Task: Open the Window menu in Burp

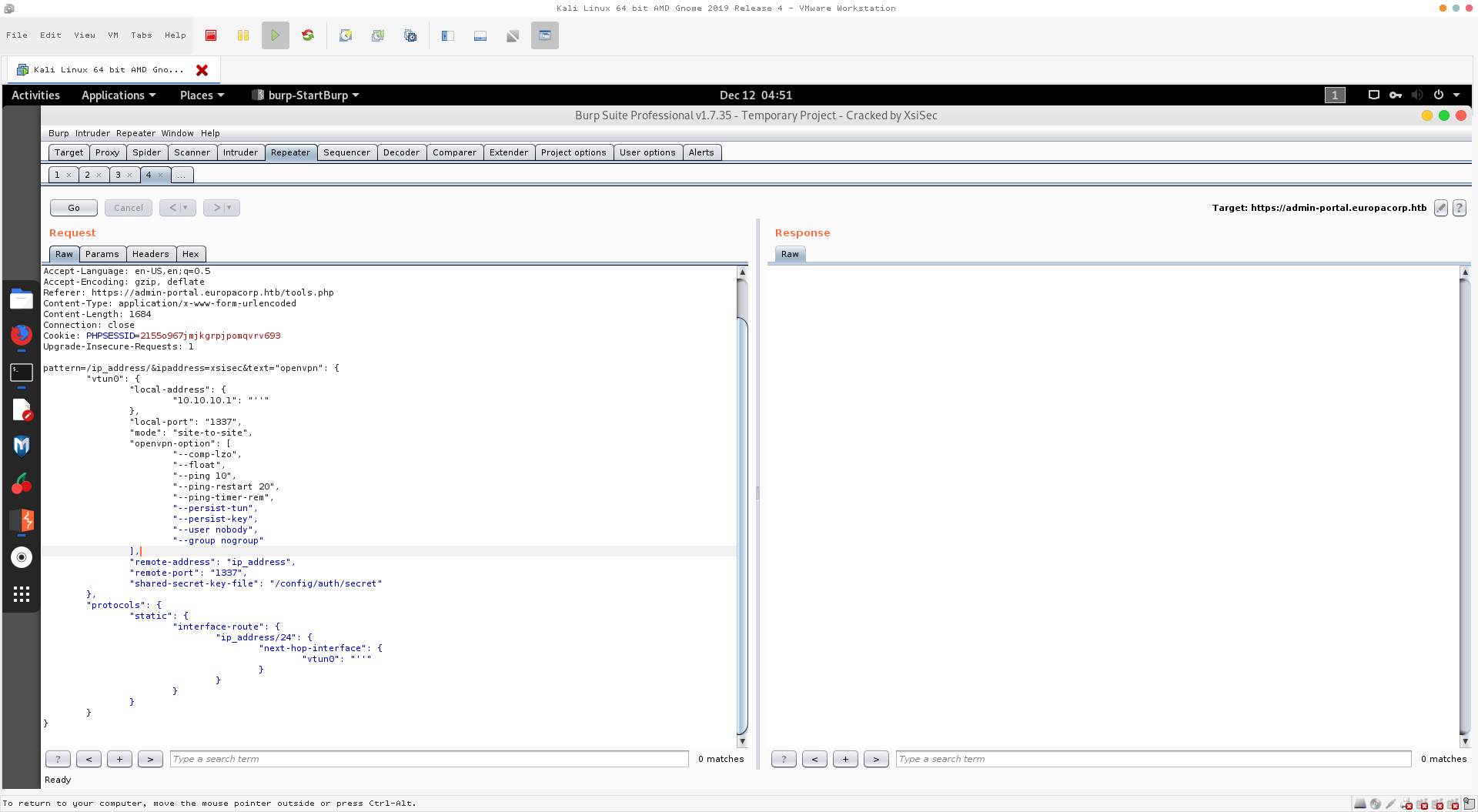Action: pyautogui.click(x=177, y=134)
